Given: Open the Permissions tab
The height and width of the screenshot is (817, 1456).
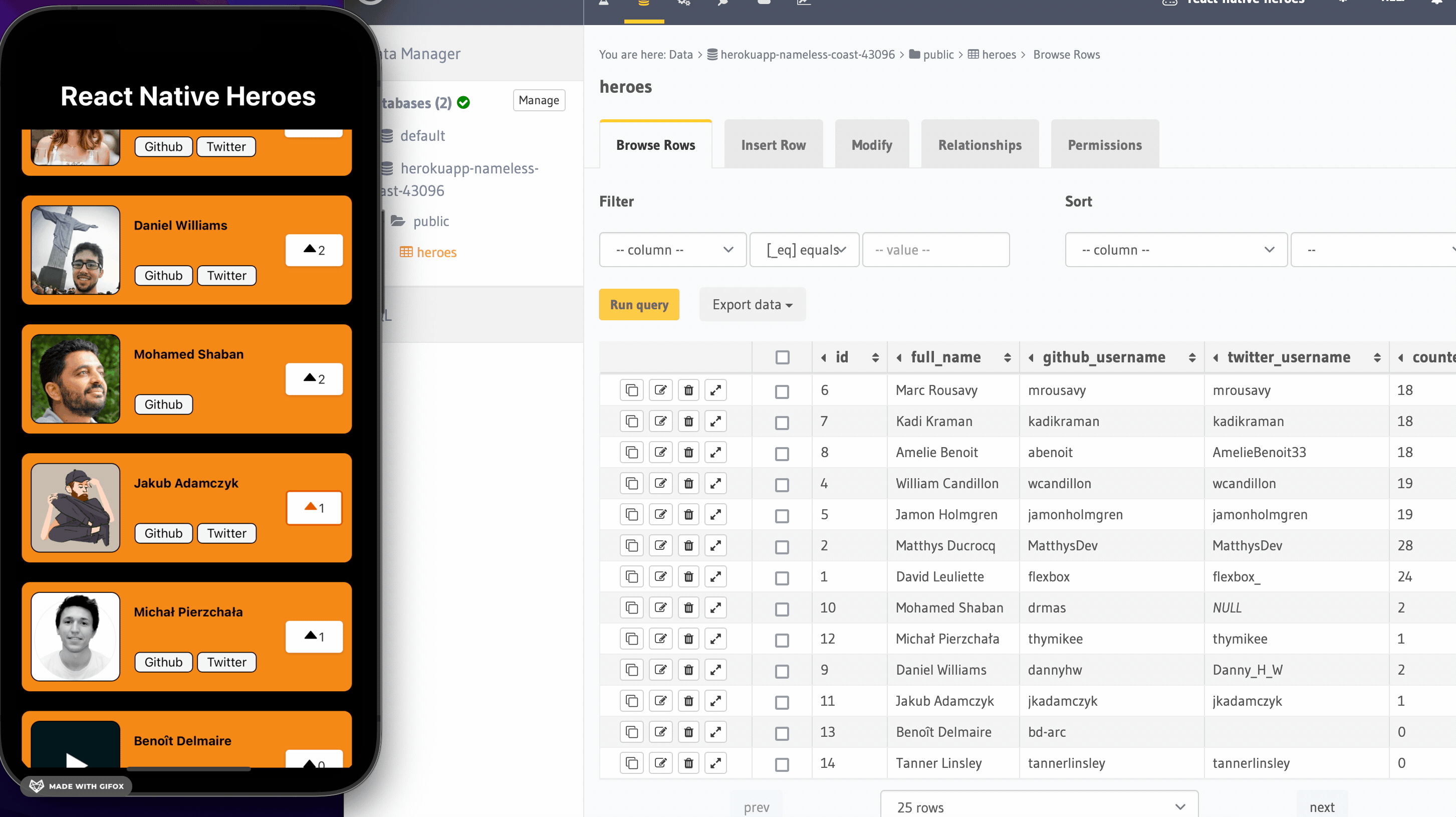Looking at the screenshot, I should click(x=1104, y=145).
